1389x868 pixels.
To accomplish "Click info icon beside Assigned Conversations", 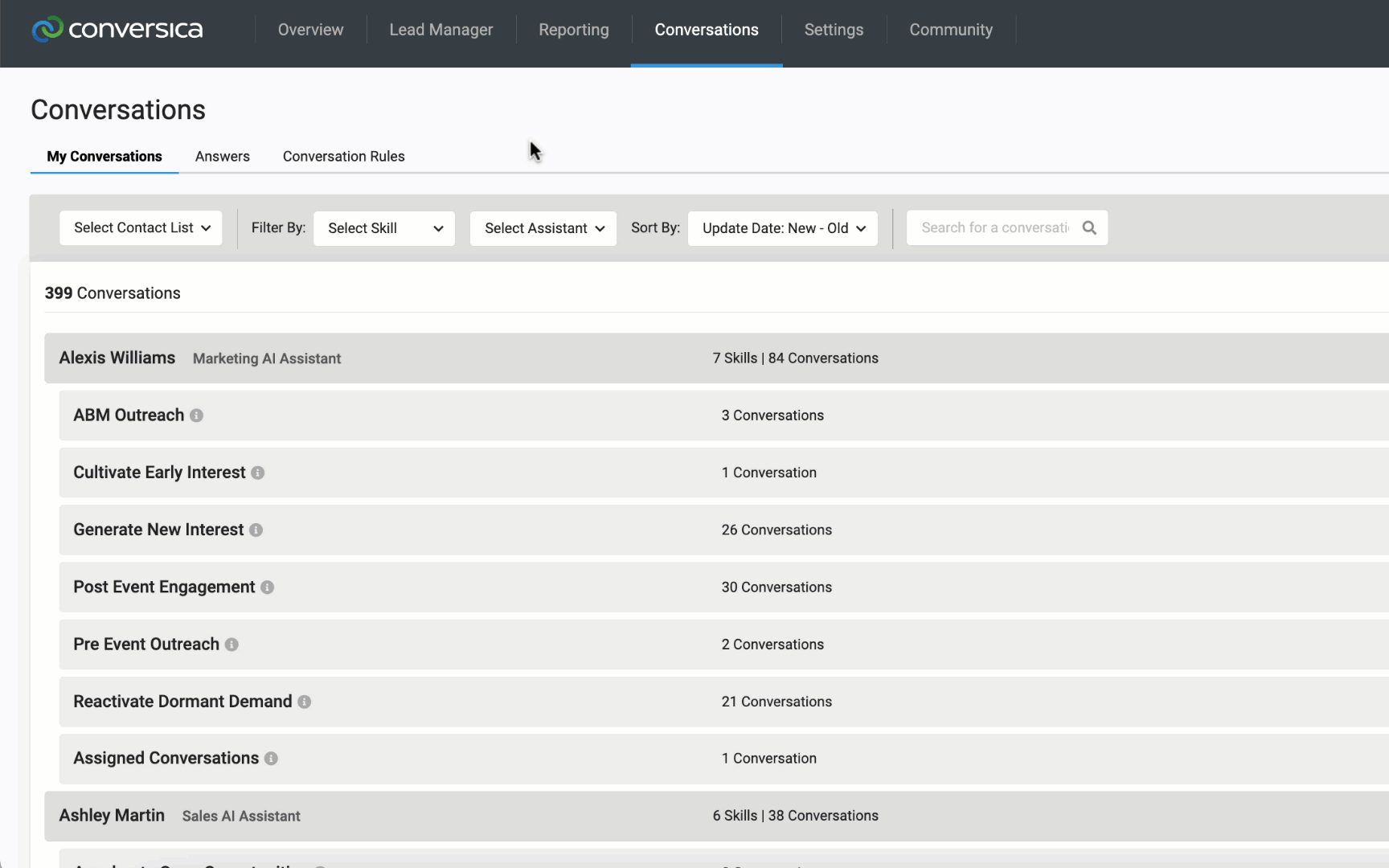I will [x=271, y=759].
